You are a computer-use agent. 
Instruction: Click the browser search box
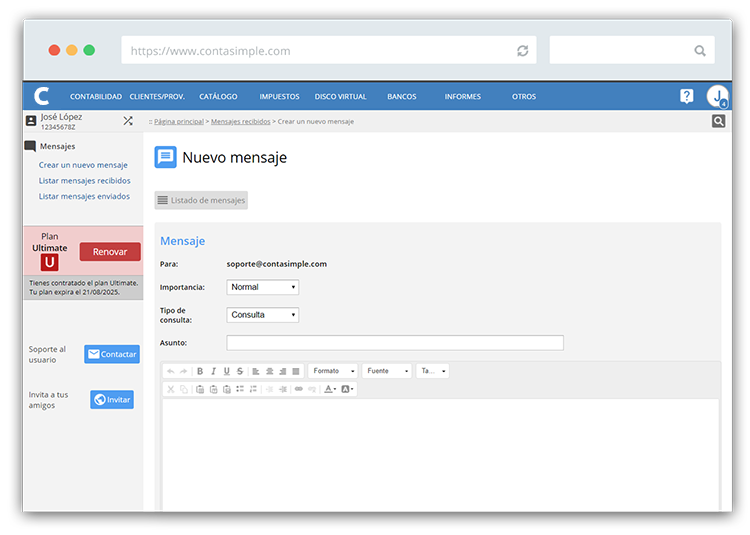[632, 50]
